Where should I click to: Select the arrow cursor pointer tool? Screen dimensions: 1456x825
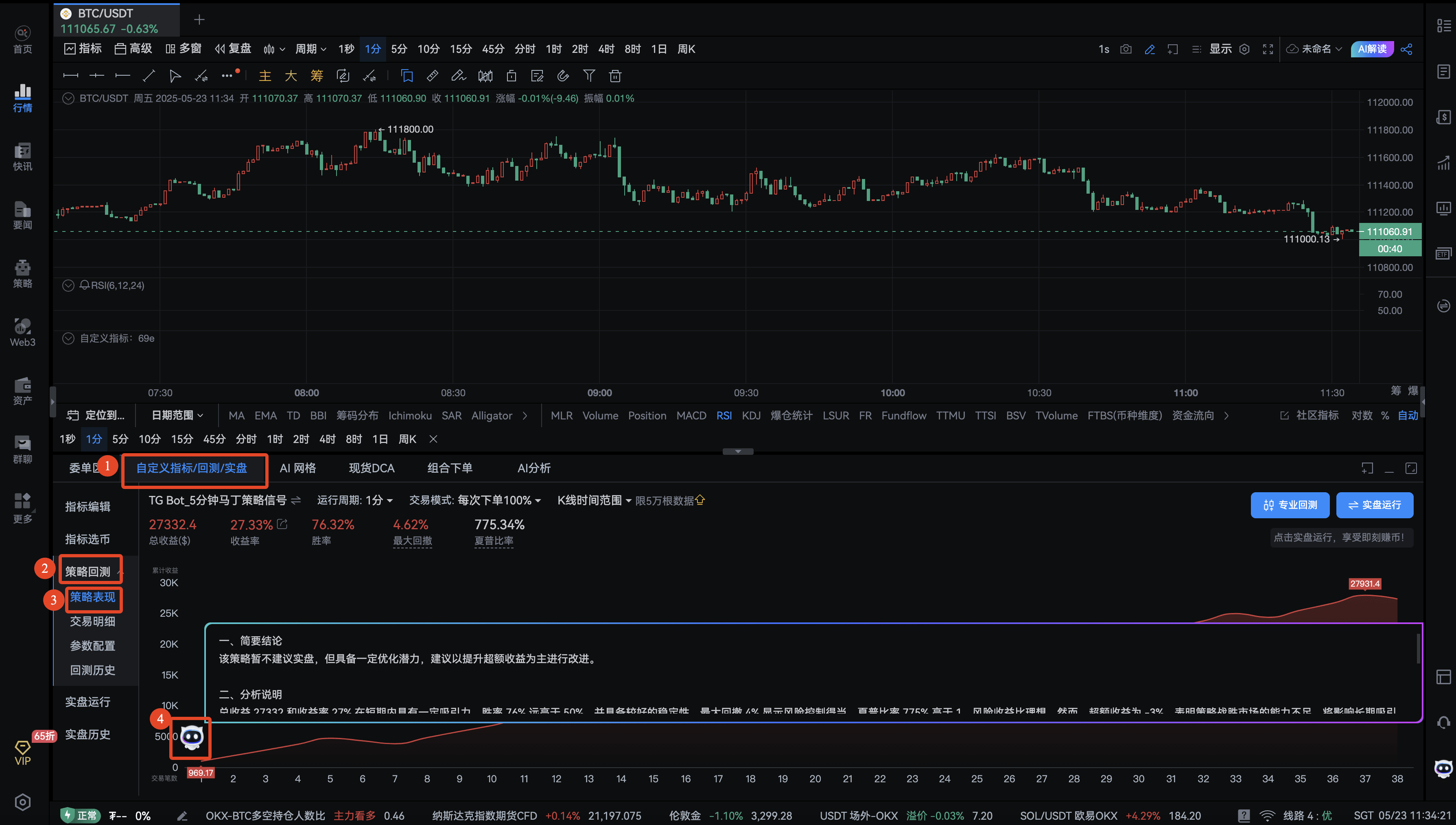tap(175, 76)
